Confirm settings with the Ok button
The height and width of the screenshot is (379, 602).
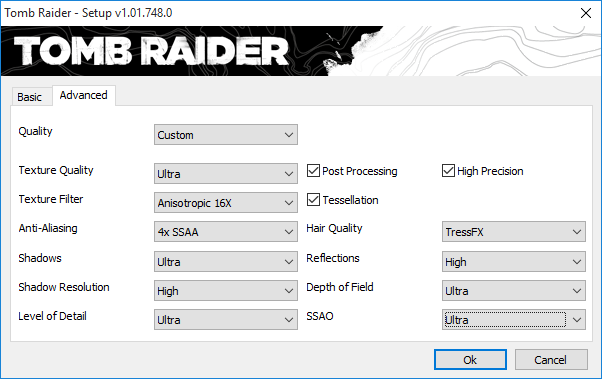470,360
